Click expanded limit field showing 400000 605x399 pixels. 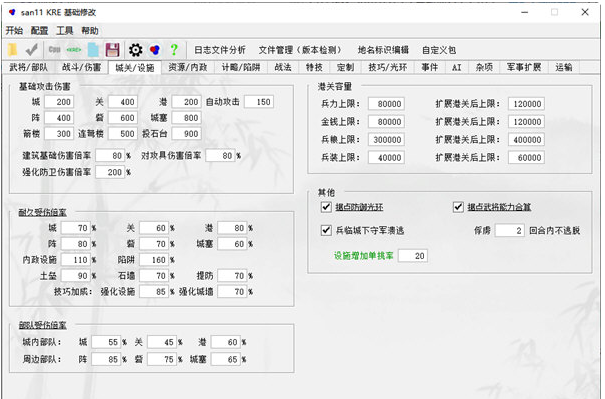[526, 140]
